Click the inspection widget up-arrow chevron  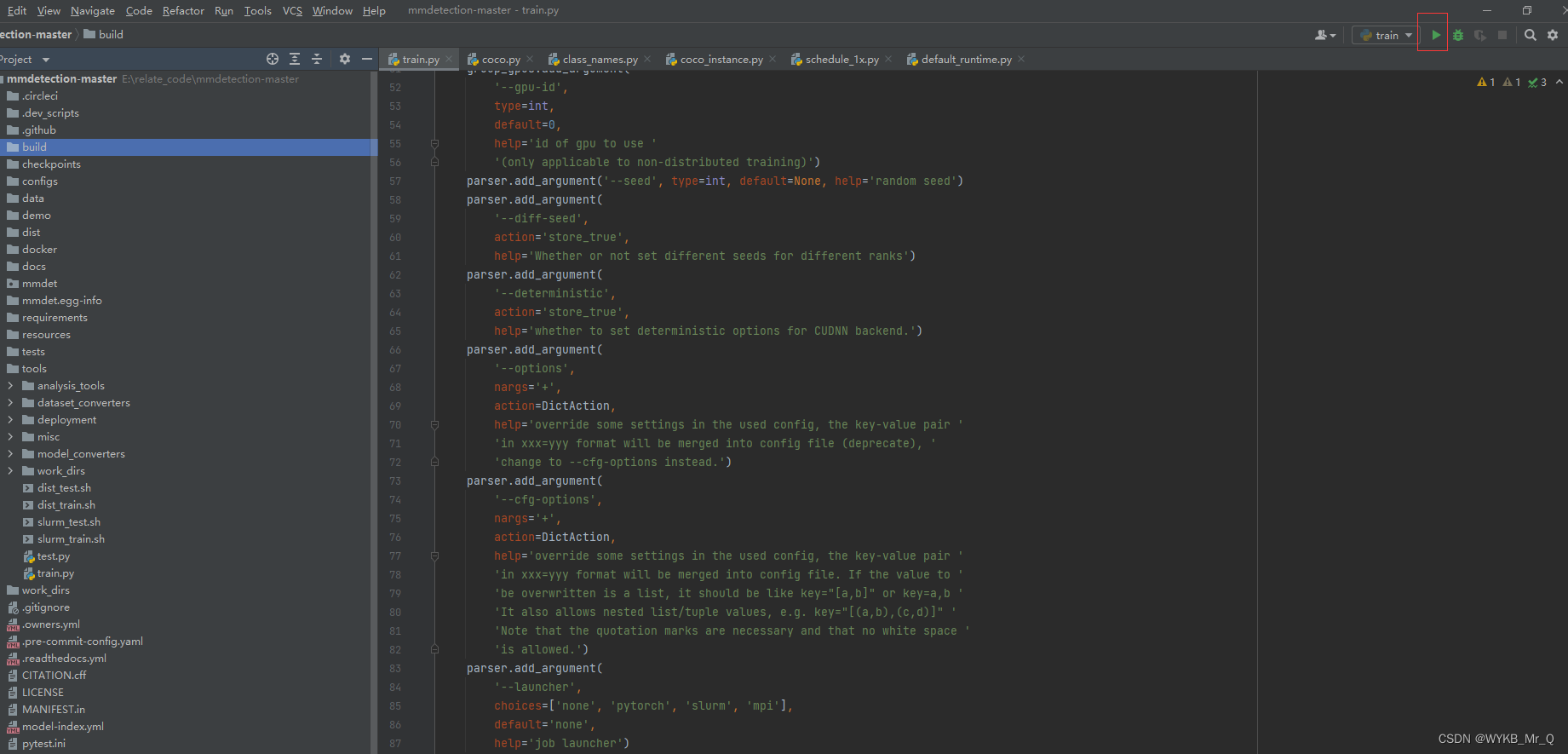[1559, 82]
